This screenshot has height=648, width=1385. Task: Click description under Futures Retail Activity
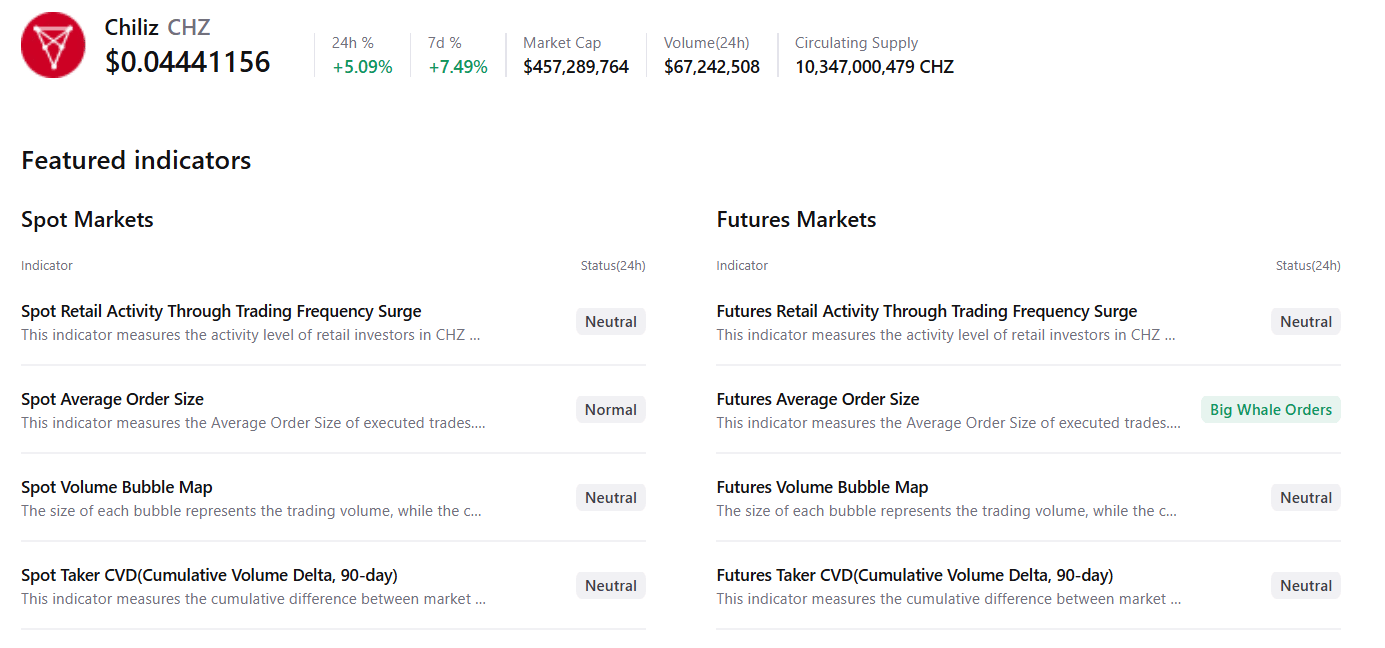pos(946,335)
